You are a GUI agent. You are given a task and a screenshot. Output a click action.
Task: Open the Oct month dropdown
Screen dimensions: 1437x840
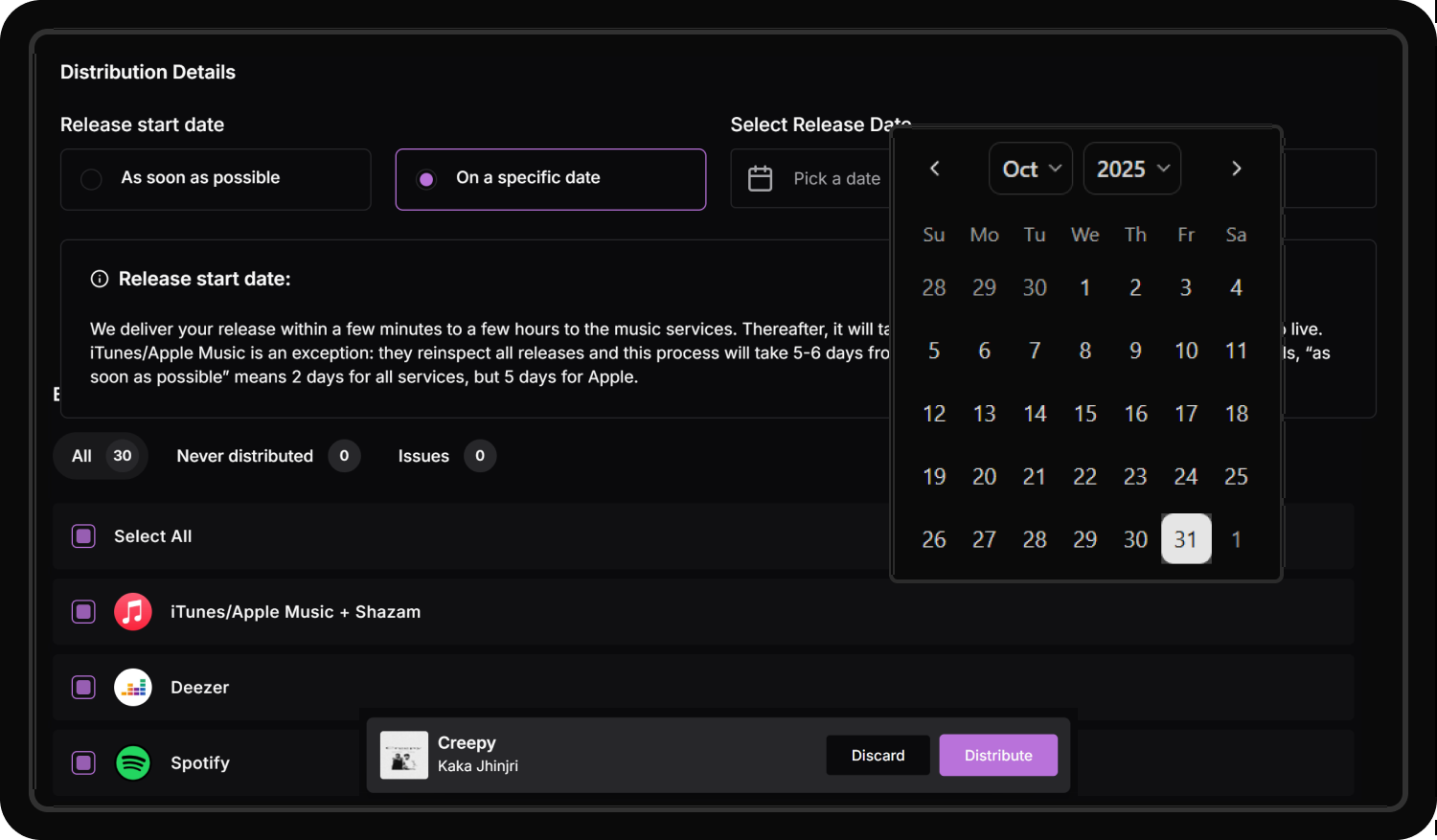click(1031, 169)
